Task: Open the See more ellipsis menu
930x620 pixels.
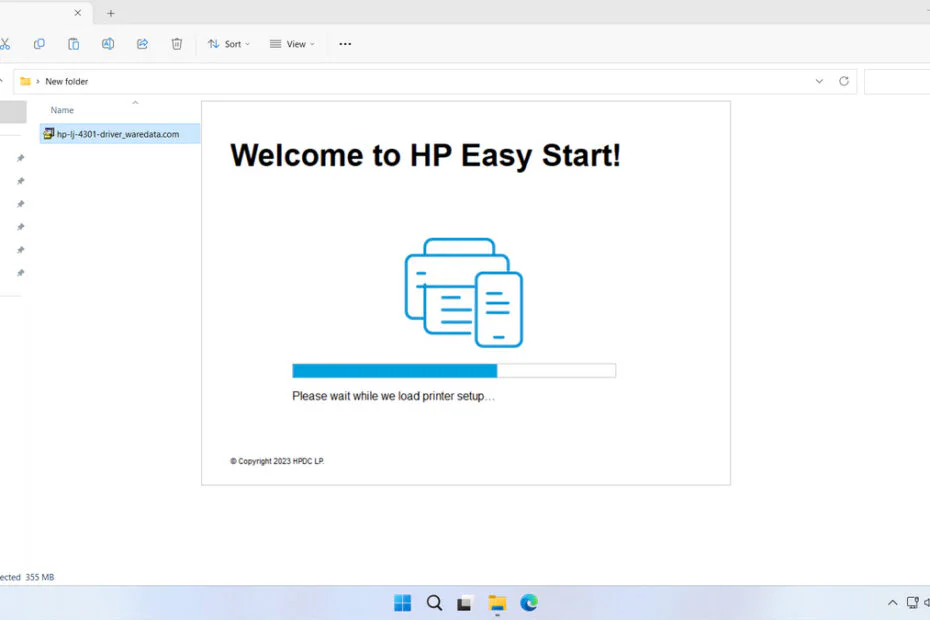Action: coord(345,44)
